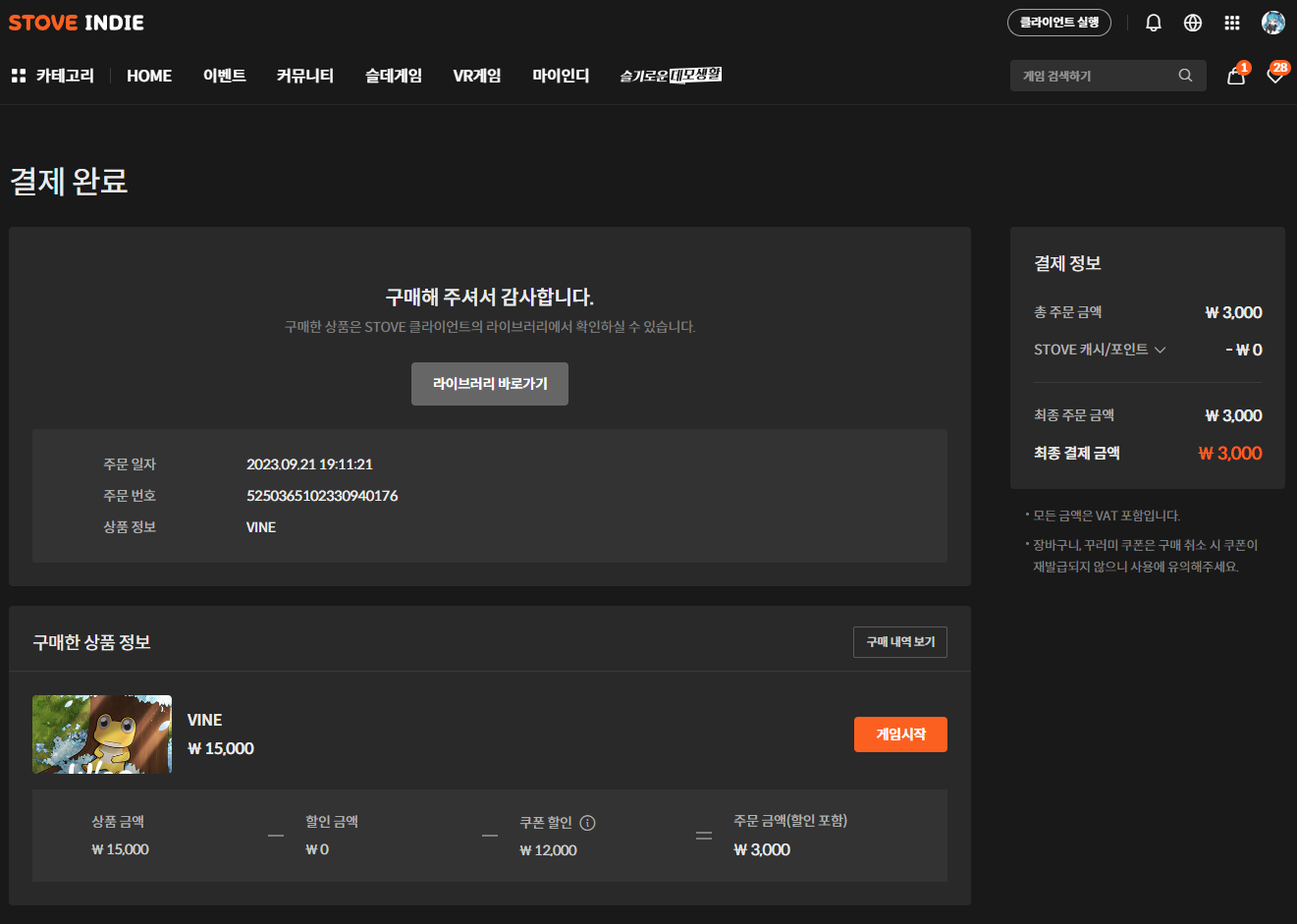Open the language globe menu
This screenshot has height=924, width=1297.
click(x=1193, y=23)
